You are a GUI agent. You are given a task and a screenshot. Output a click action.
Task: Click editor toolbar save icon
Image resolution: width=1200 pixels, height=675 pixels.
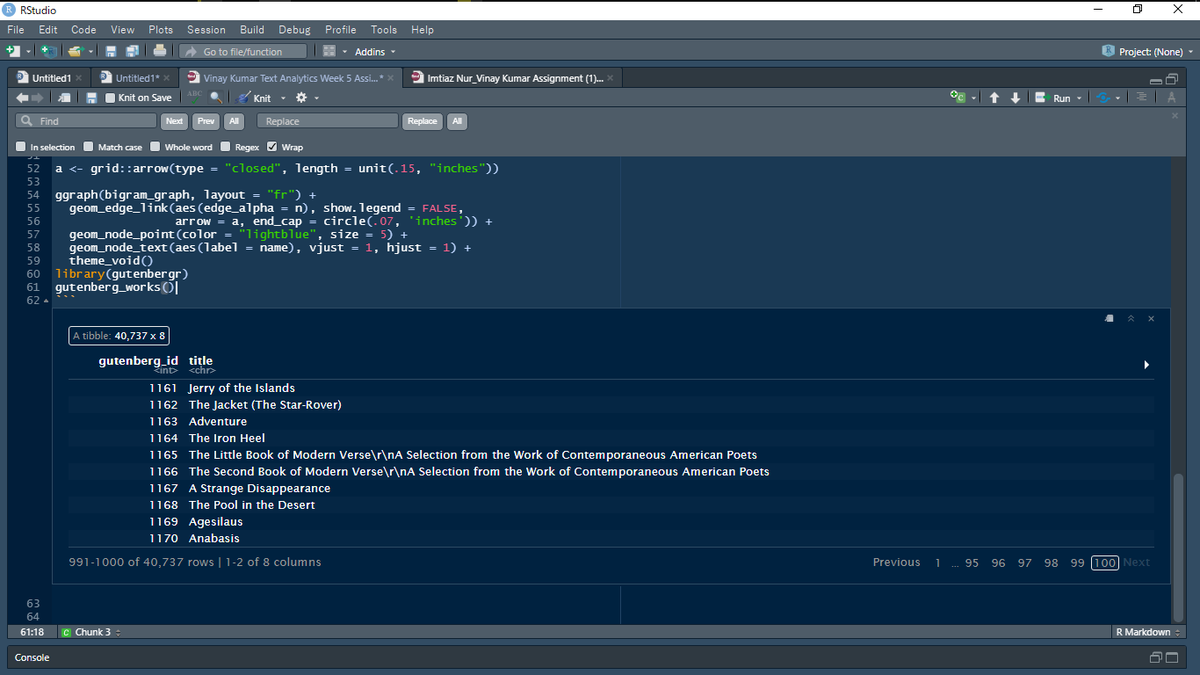[x=91, y=97]
